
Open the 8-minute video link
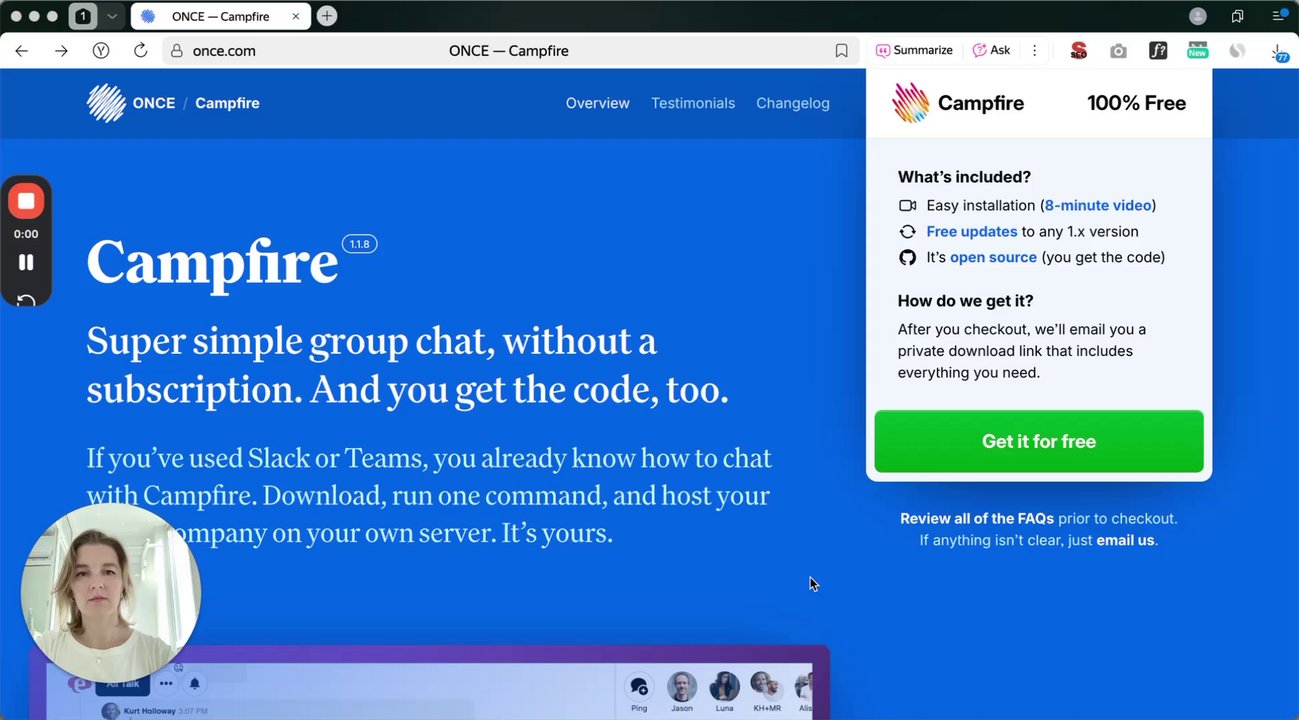[1098, 205]
